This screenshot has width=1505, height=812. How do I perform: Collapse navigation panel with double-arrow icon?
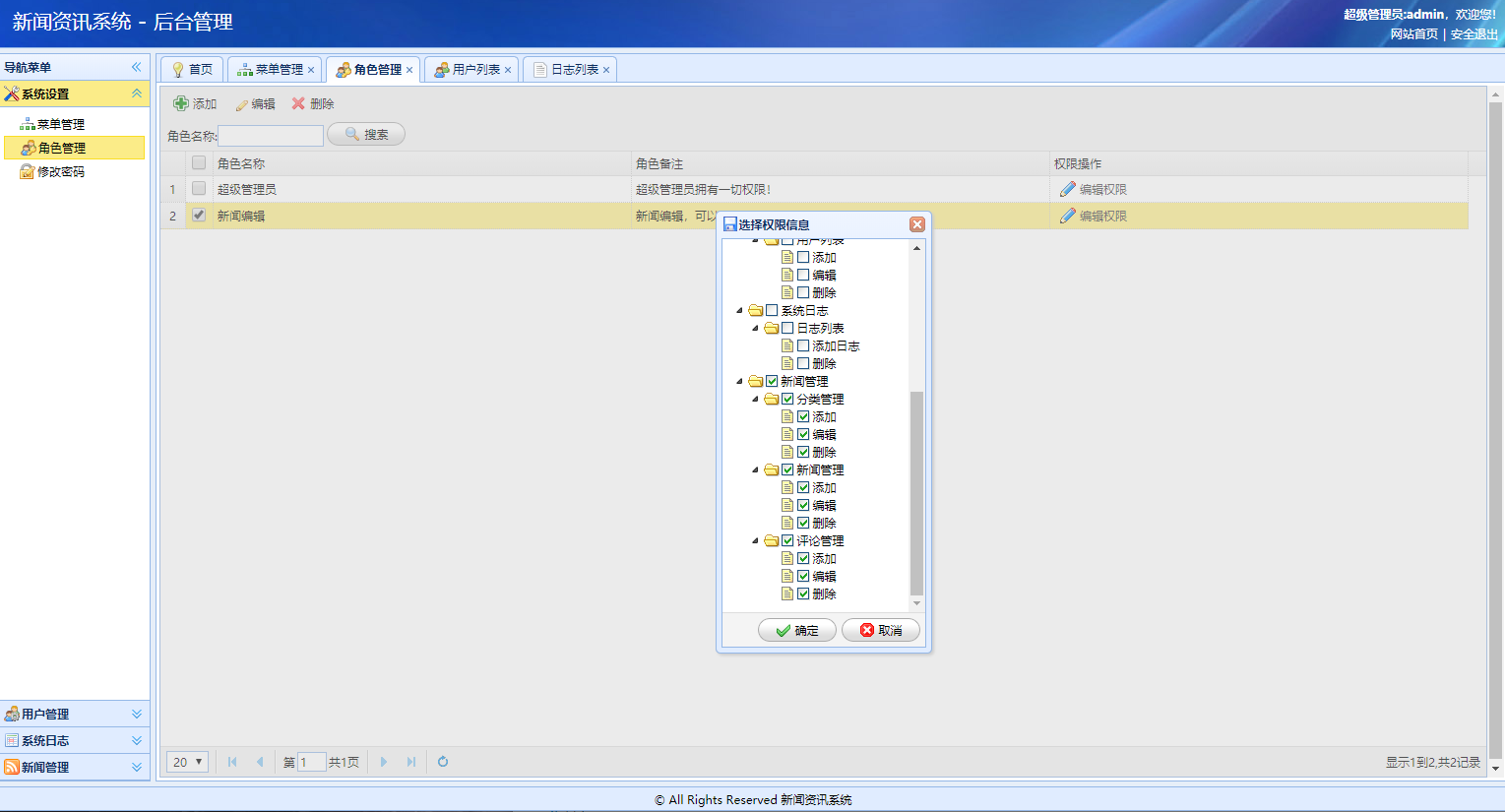[x=137, y=67]
